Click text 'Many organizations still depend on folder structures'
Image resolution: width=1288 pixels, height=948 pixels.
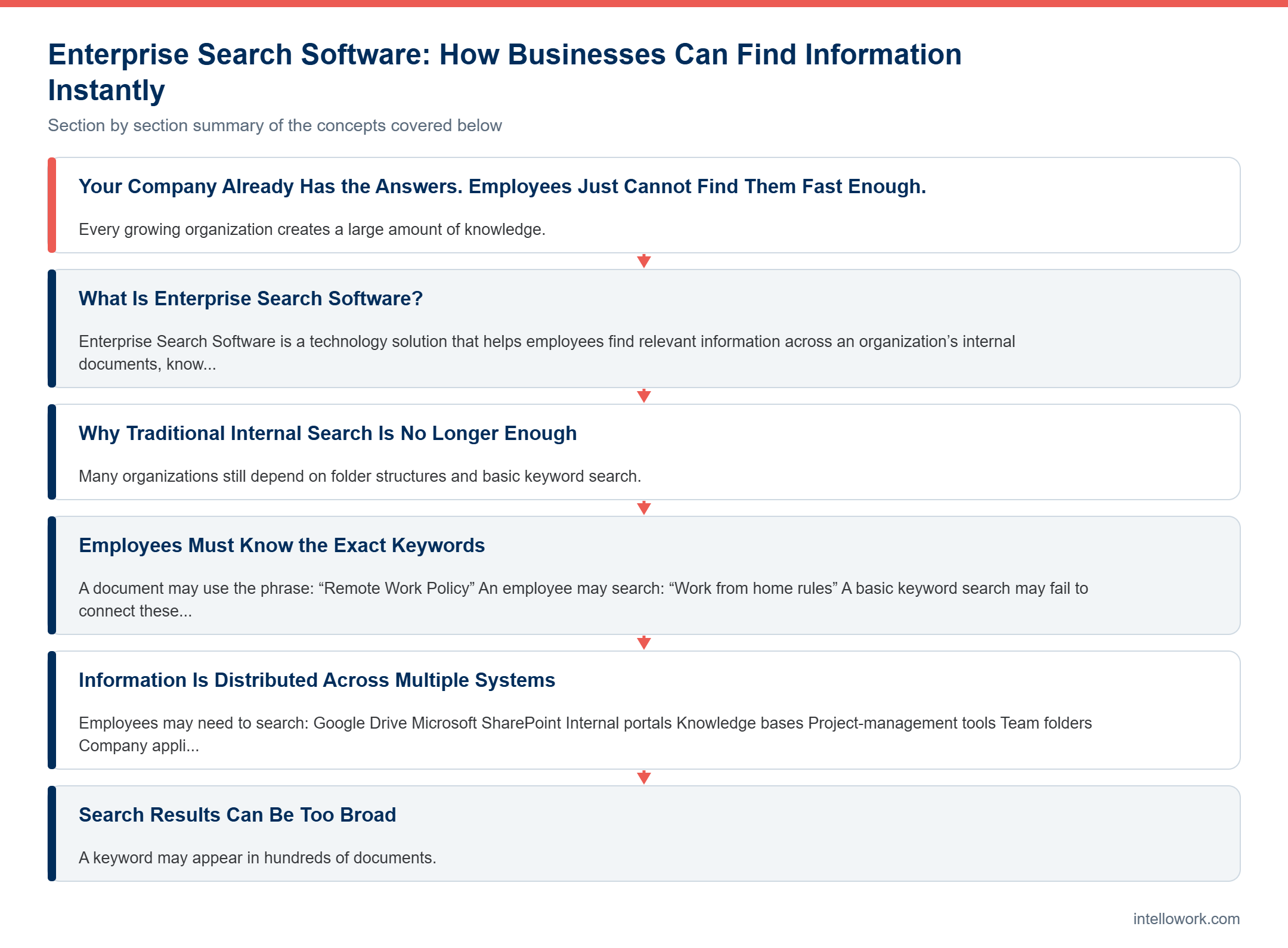360,476
